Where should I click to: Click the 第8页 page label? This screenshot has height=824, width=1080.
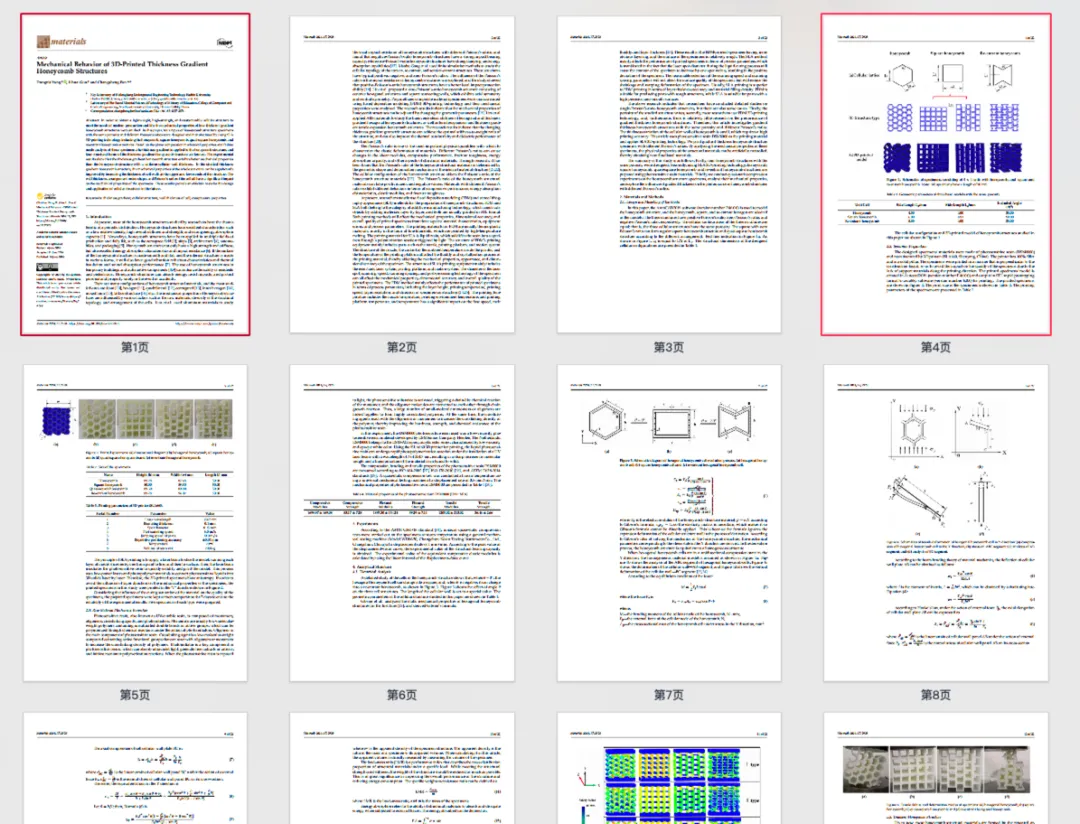coord(936,695)
